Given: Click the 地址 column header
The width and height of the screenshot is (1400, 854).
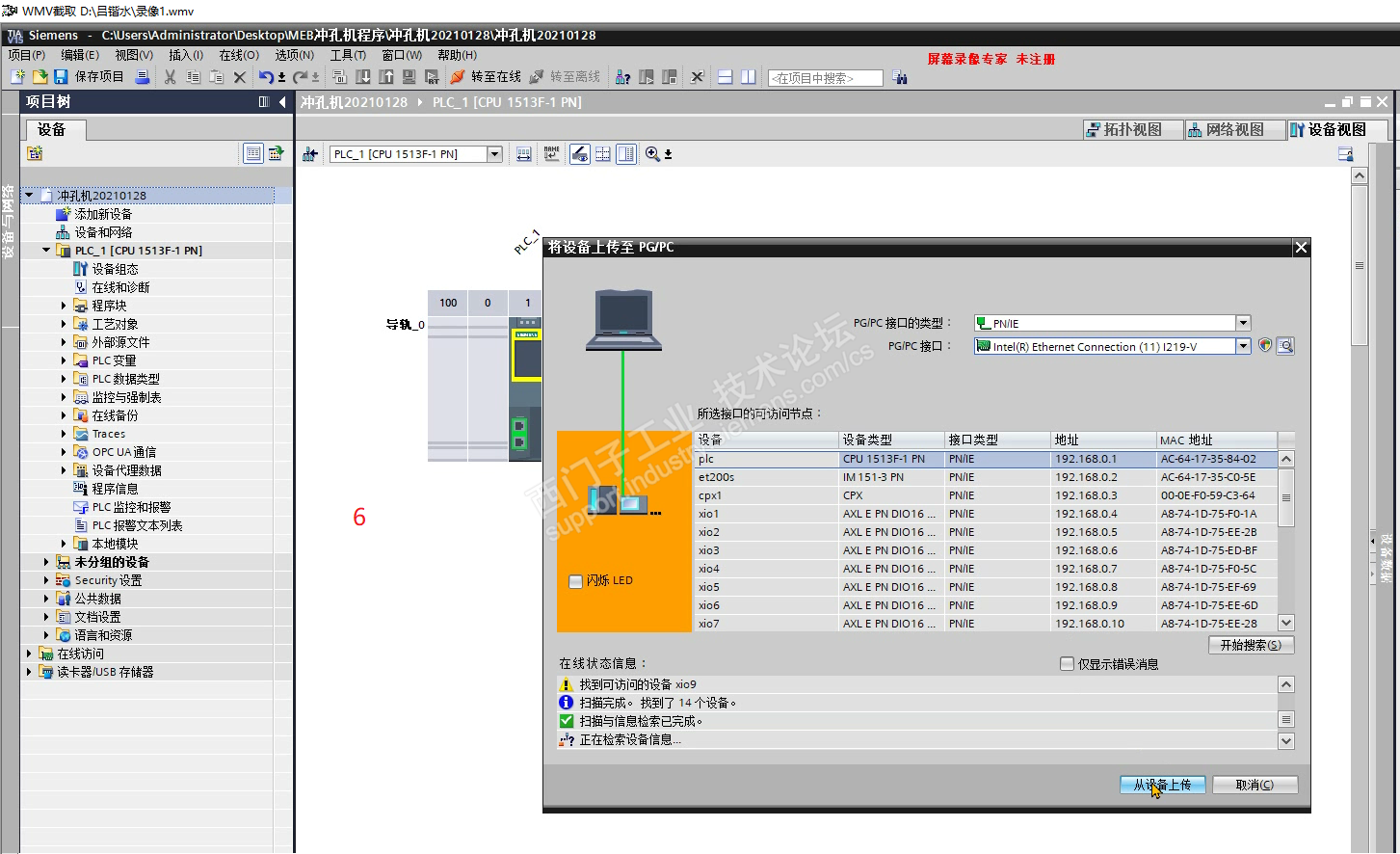Looking at the screenshot, I should click(1103, 440).
